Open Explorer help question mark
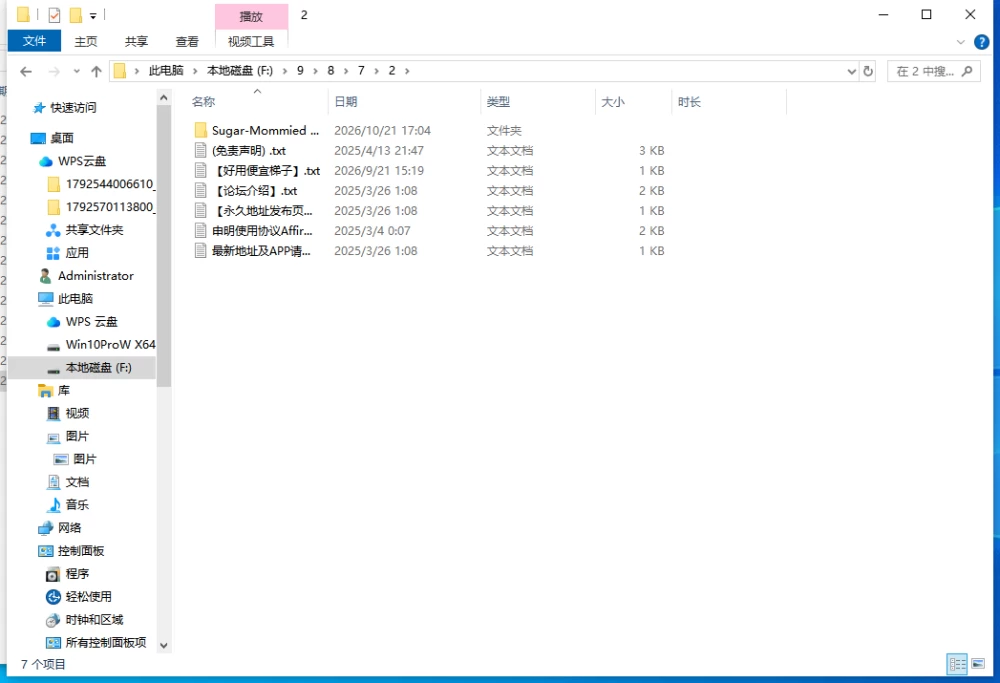 click(x=982, y=42)
